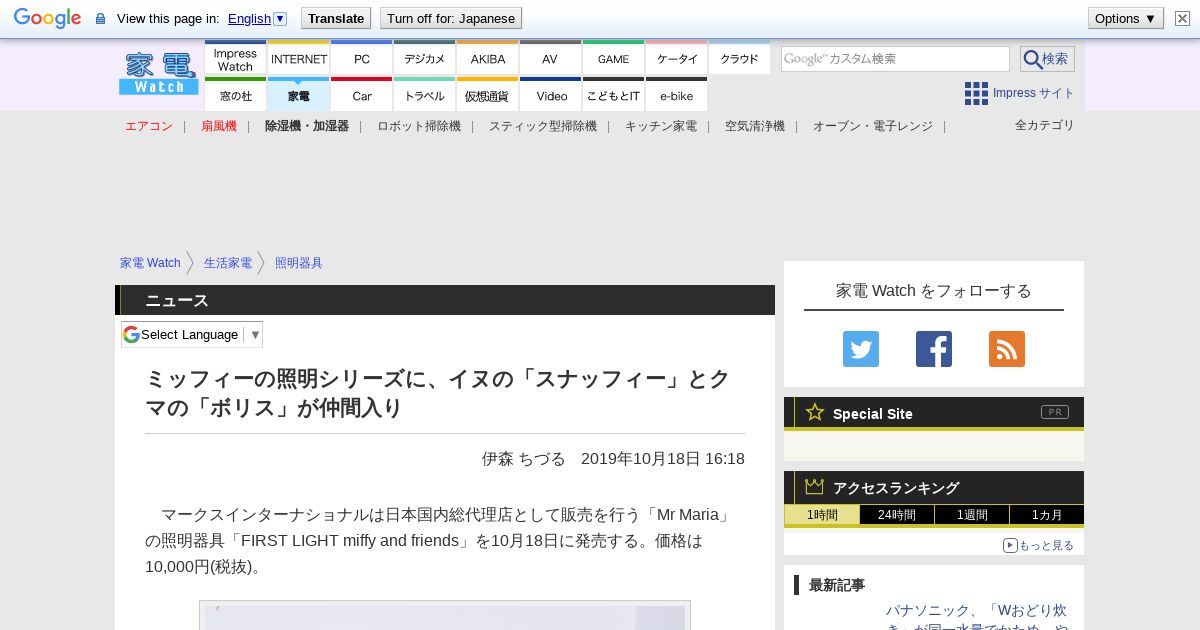Open the translate Options menu
This screenshot has height=630, width=1200.
[1125, 18]
